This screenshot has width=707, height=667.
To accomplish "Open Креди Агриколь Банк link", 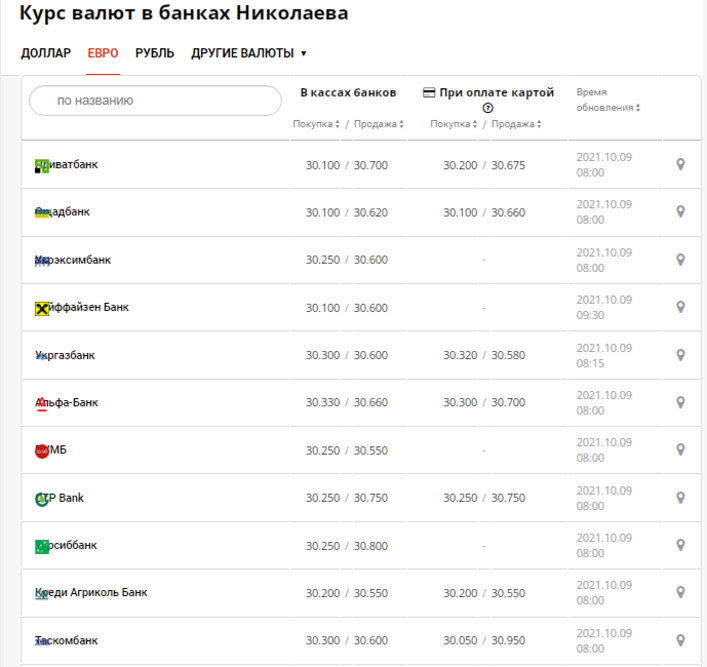I will pyautogui.click(x=91, y=593).
